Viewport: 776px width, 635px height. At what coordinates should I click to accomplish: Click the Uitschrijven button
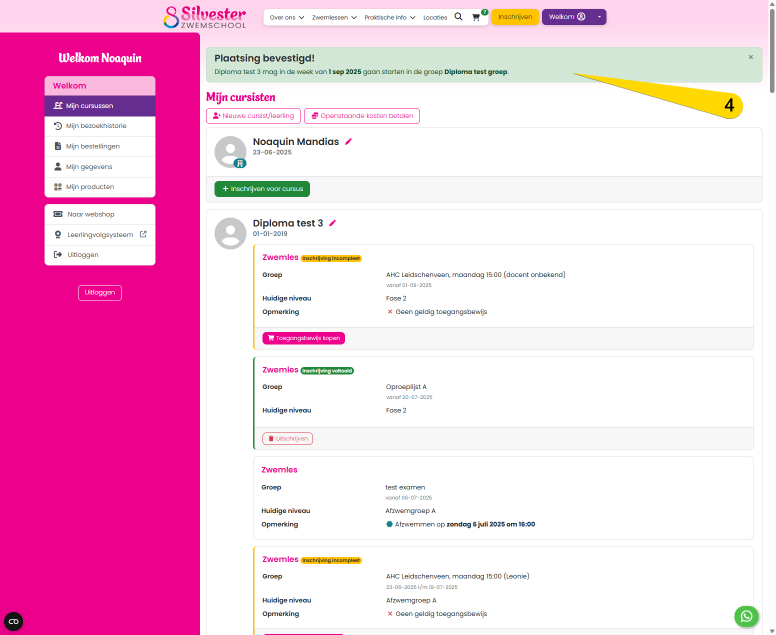(287, 439)
